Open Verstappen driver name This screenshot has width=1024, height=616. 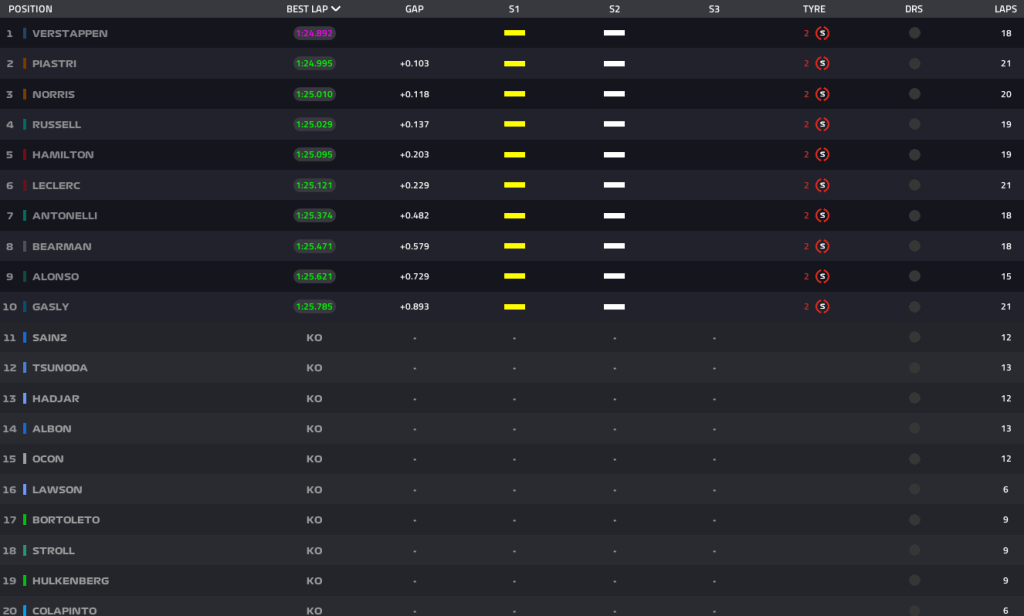70,33
